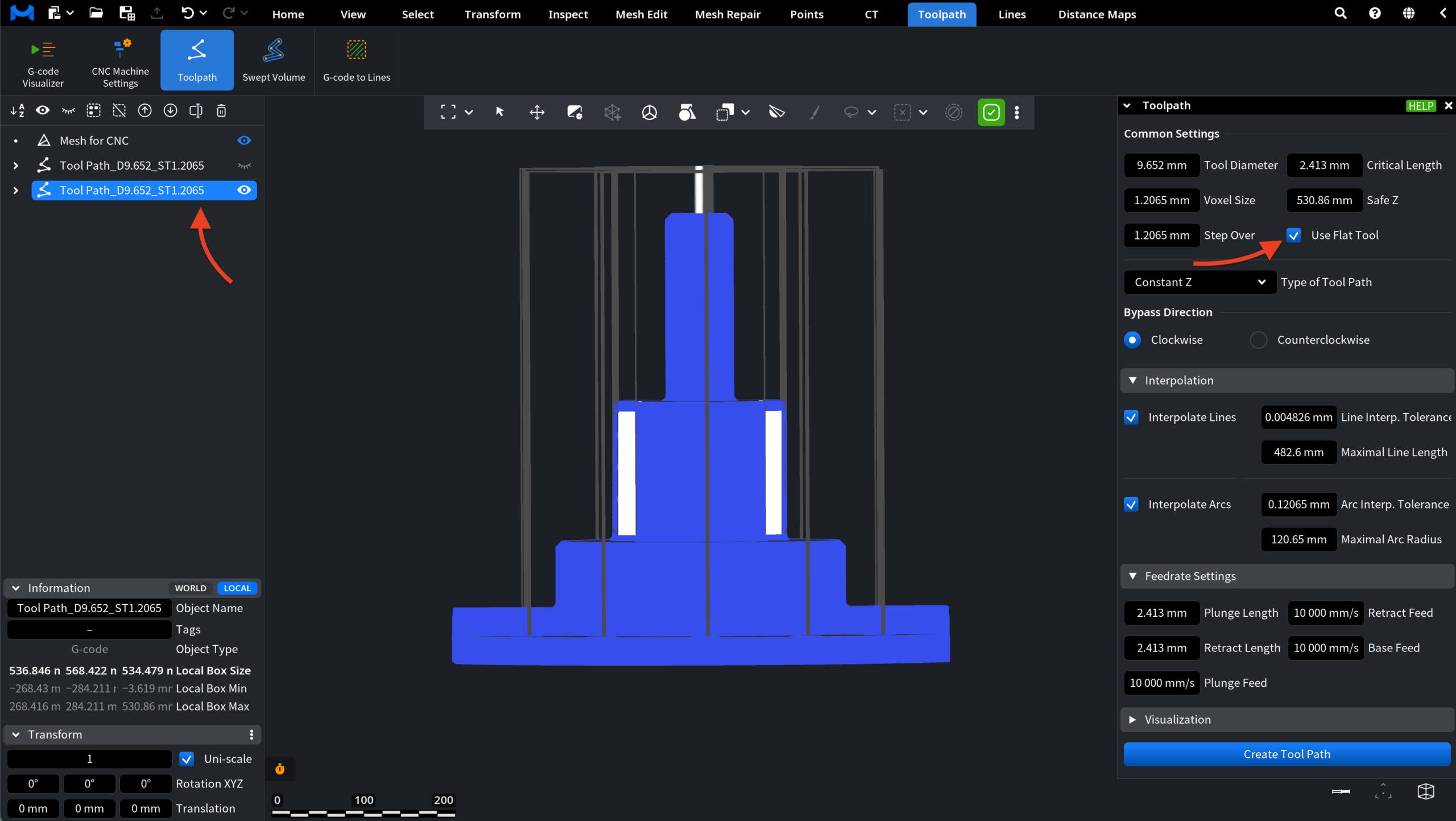Open Transform panel three-dot menu
1456x821 pixels.
[251, 735]
